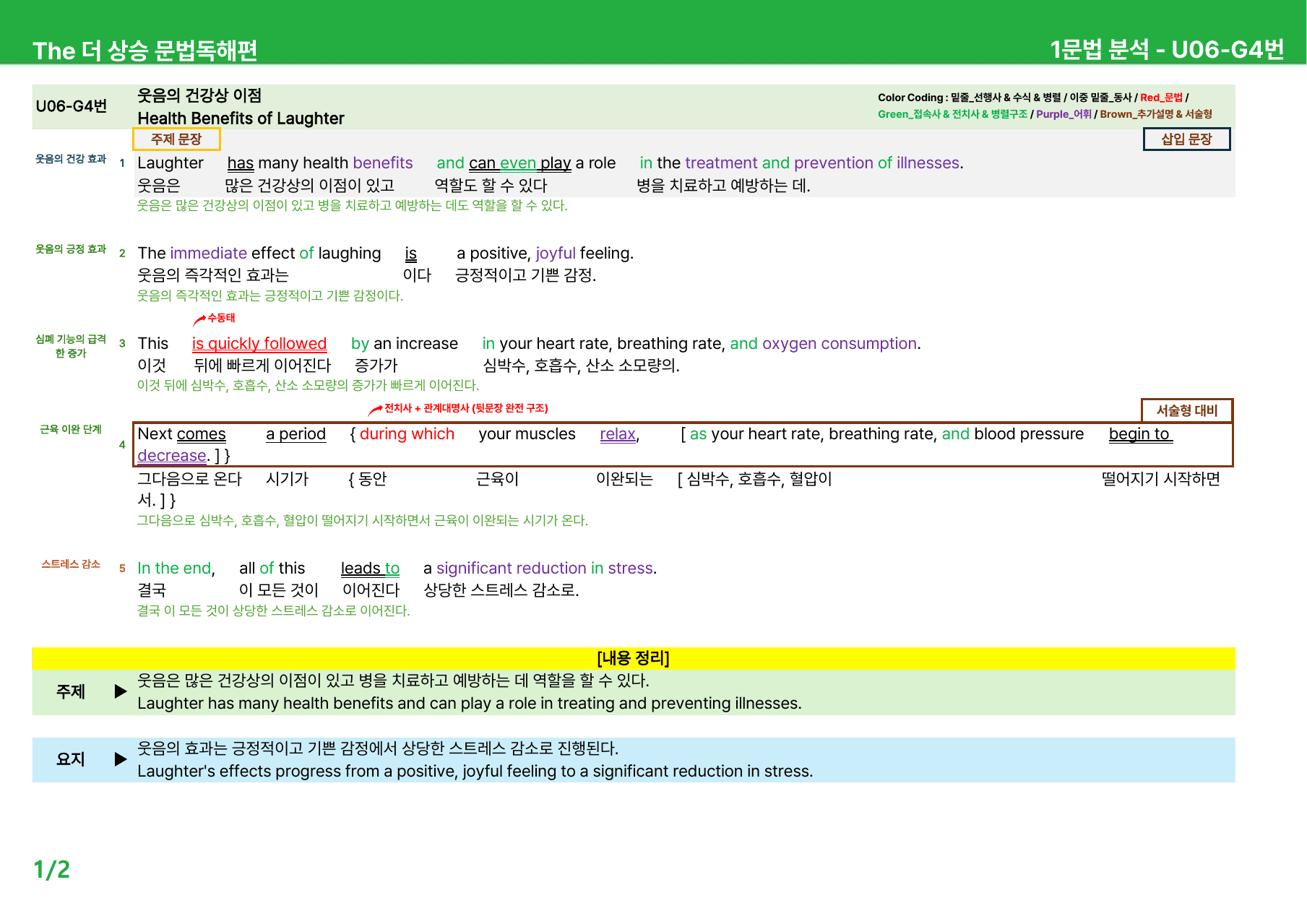Click the annotation '전치사 + 관계대명사 (뒷문장 완전 구조)'
1307x924 pixels.
[466, 408]
